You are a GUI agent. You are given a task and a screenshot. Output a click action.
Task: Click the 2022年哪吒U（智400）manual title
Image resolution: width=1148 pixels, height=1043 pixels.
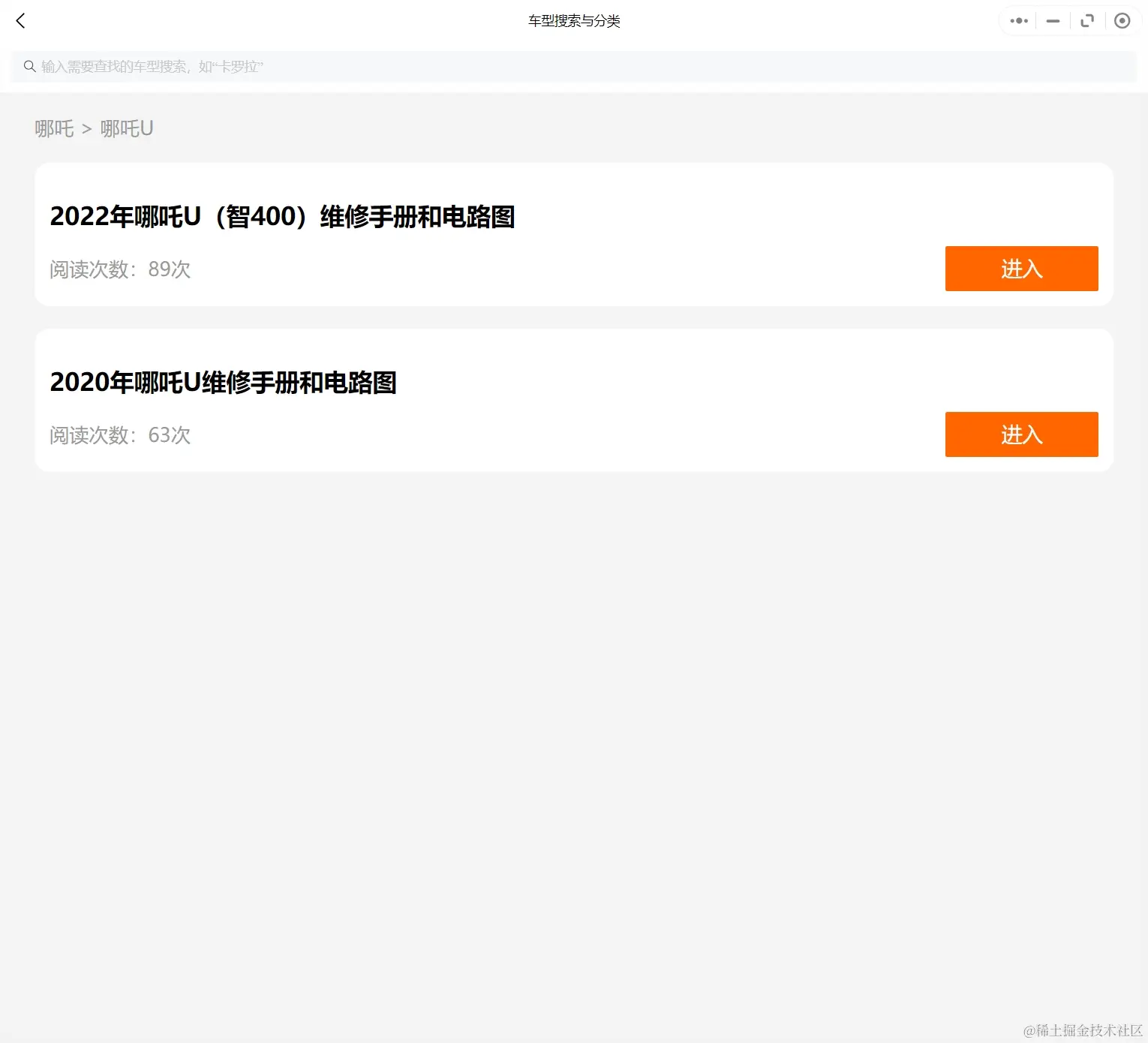(282, 217)
